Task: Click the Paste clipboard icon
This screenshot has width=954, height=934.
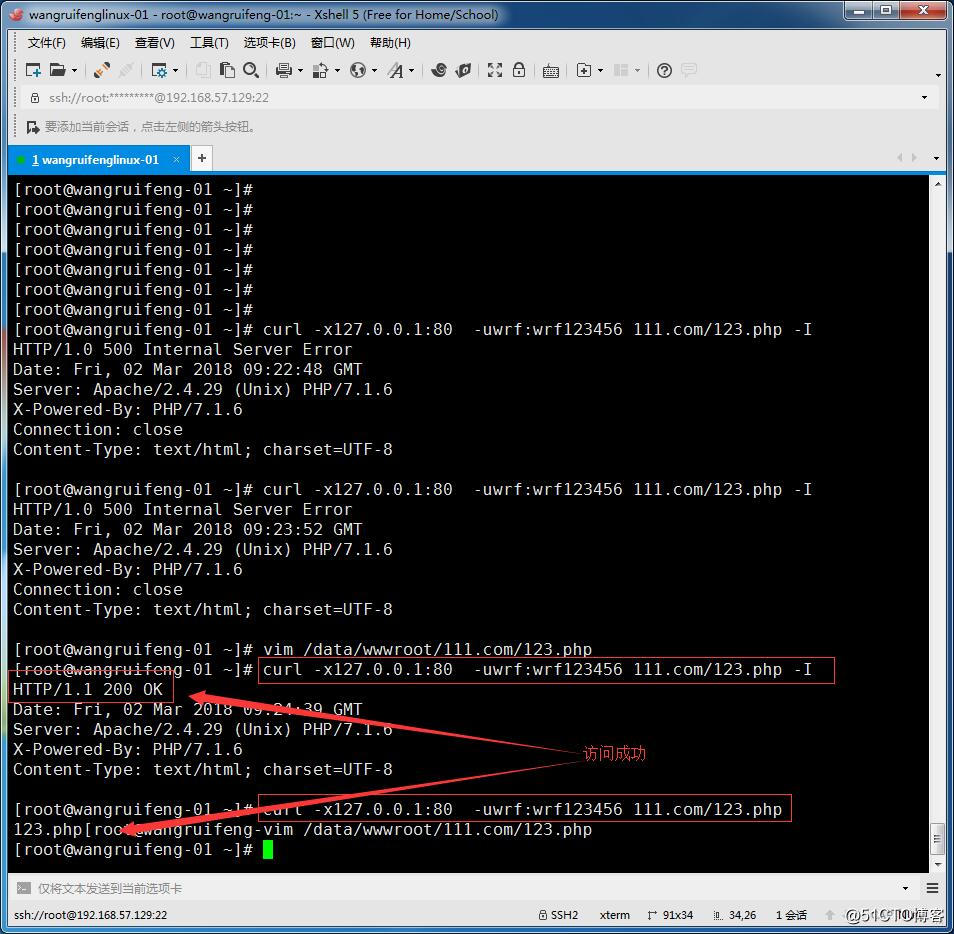Action: (227, 70)
